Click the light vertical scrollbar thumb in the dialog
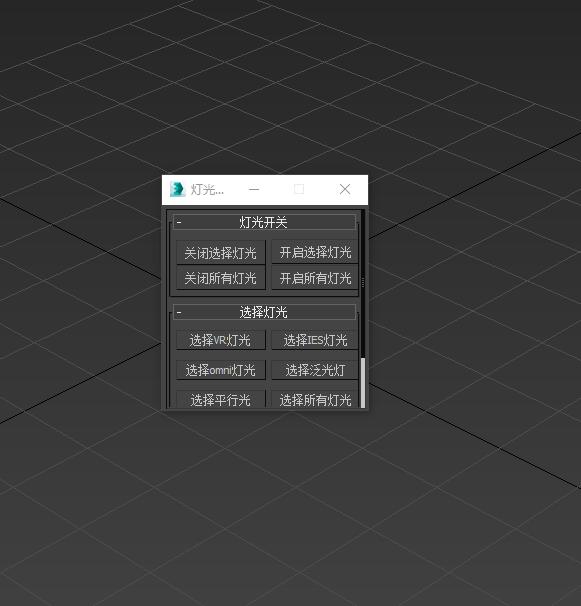This screenshot has width=581, height=606. click(x=363, y=383)
